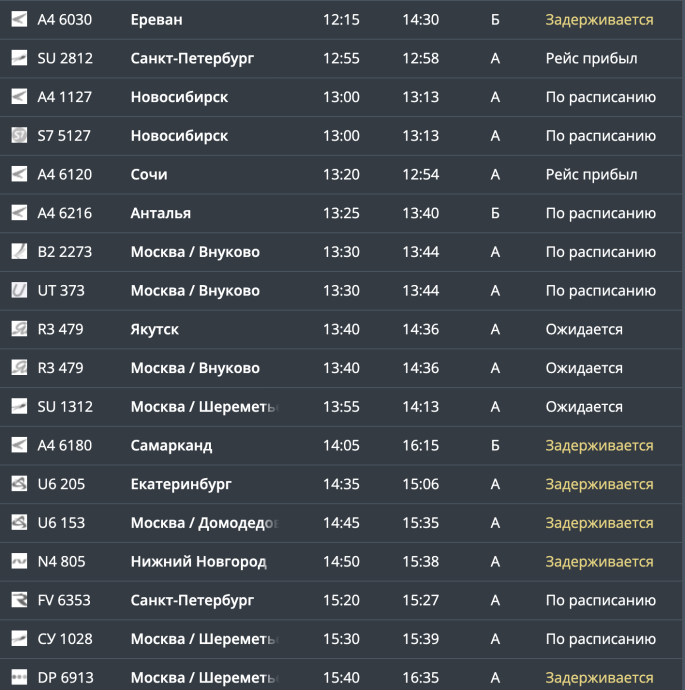Image resolution: width=685 pixels, height=690 pixels.
Task: Click the Екатеринбург destination name
Action: 180,484
